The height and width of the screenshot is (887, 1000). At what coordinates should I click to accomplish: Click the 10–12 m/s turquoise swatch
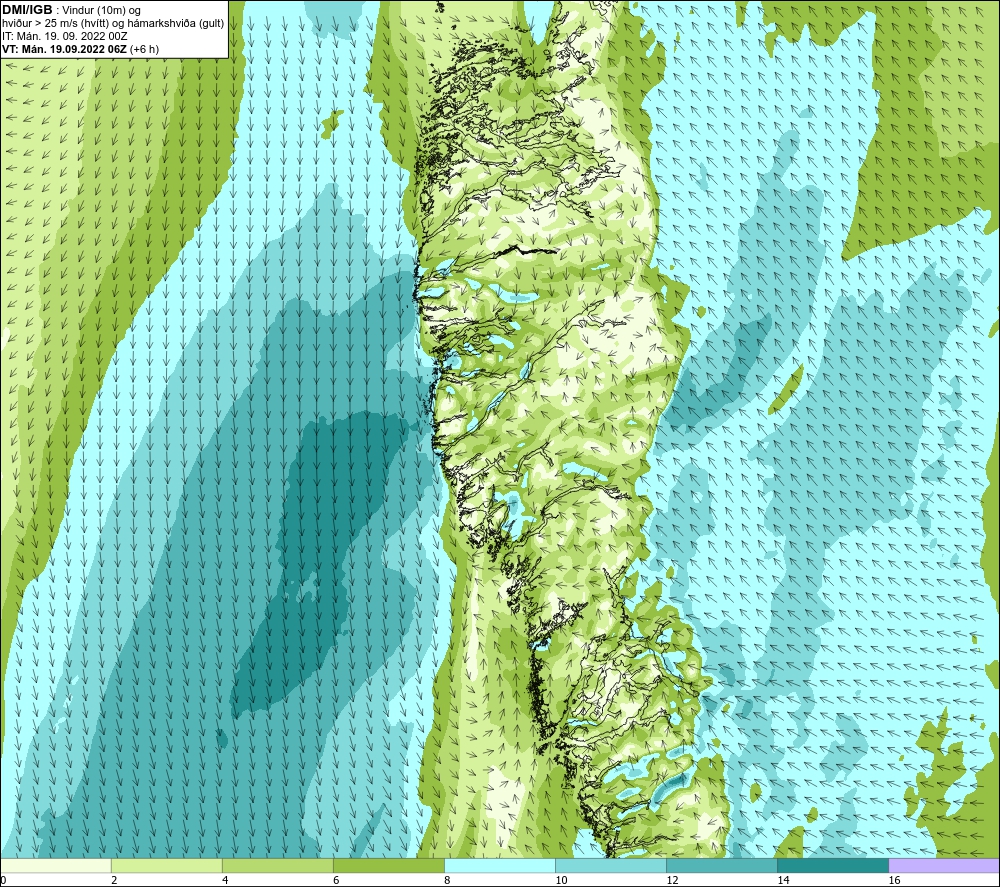[x=611, y=865]
